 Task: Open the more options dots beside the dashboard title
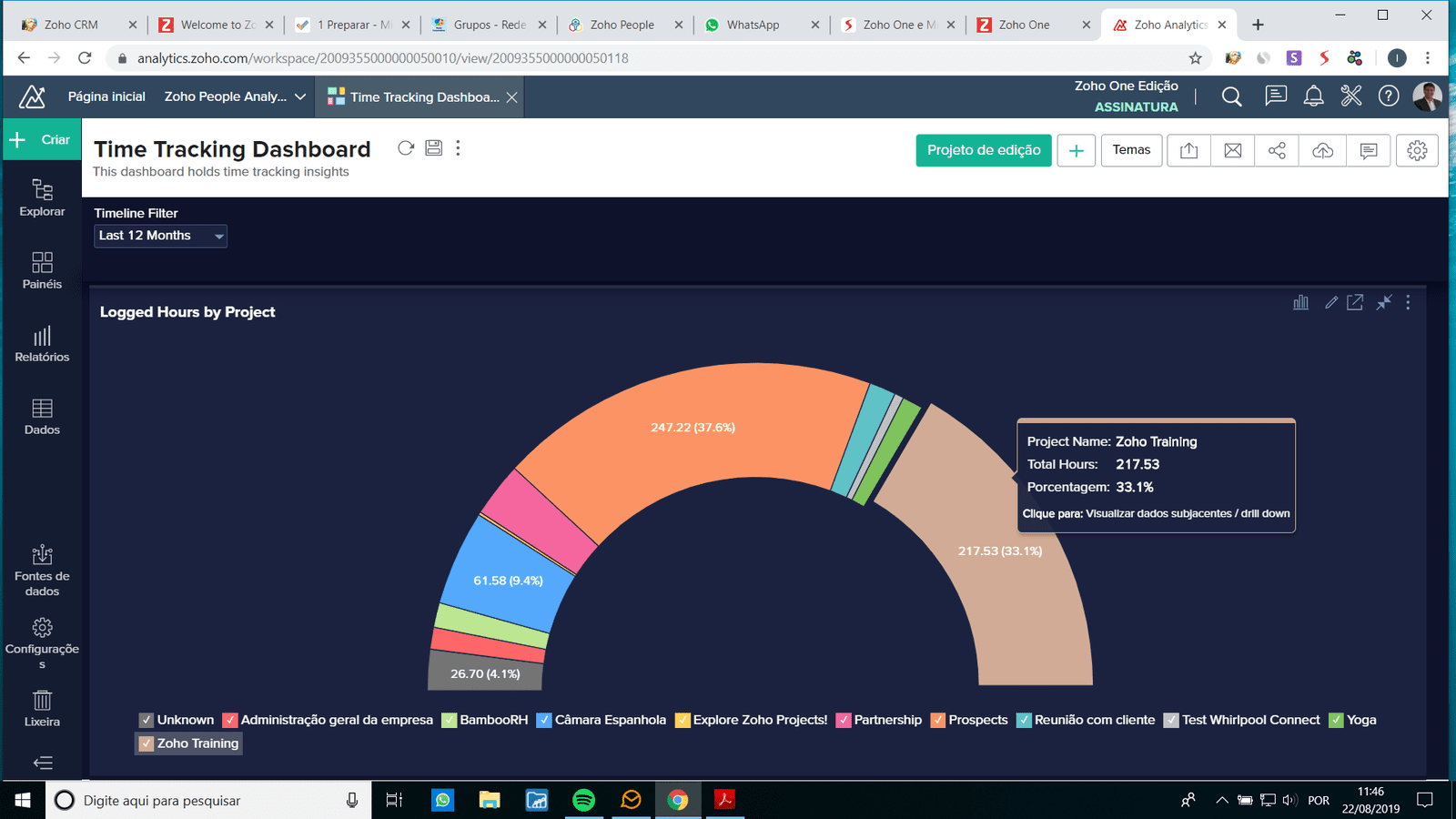pos(458,147)
